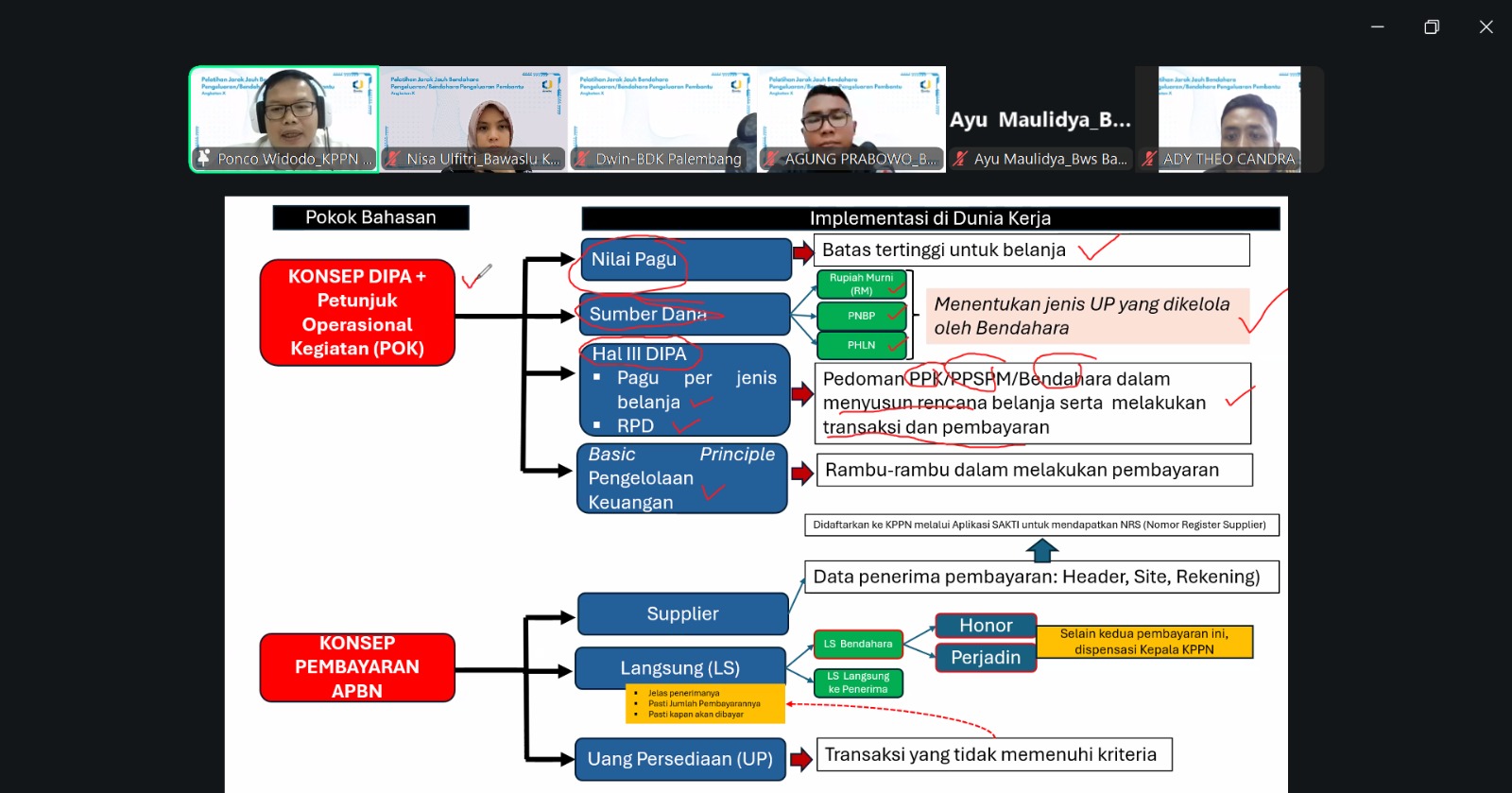The height and width of the screenshot is (793, 1512).
Task: Click the blue up arrow above Data penerima
Action: (1041, 550)
